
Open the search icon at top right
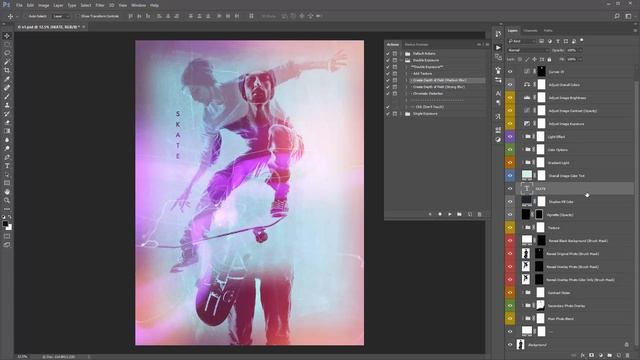617,16
